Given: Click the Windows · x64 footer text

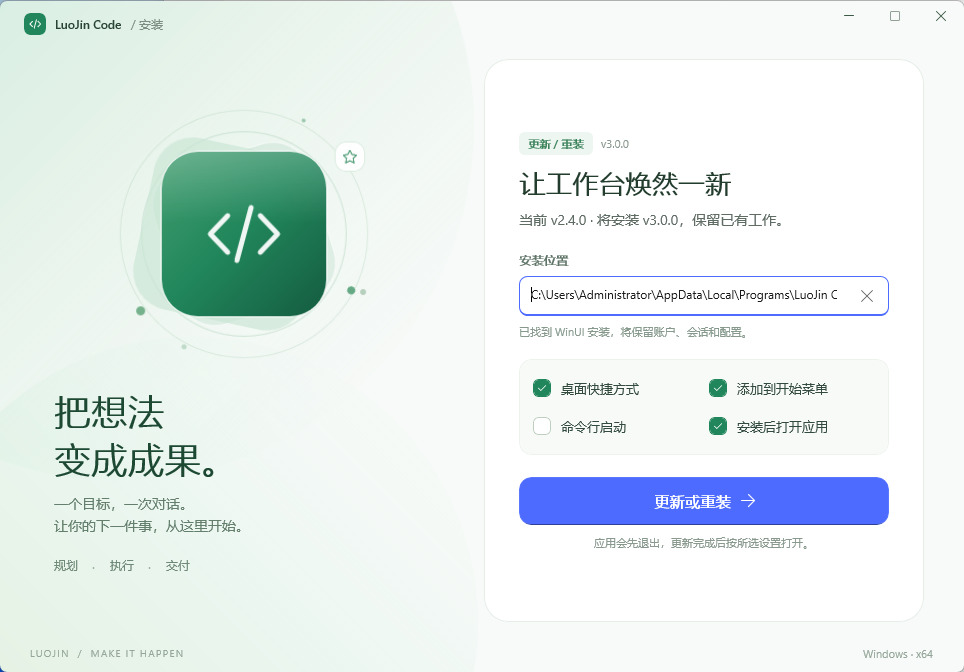Looking at the screenshot, I should tap(898, 654).
